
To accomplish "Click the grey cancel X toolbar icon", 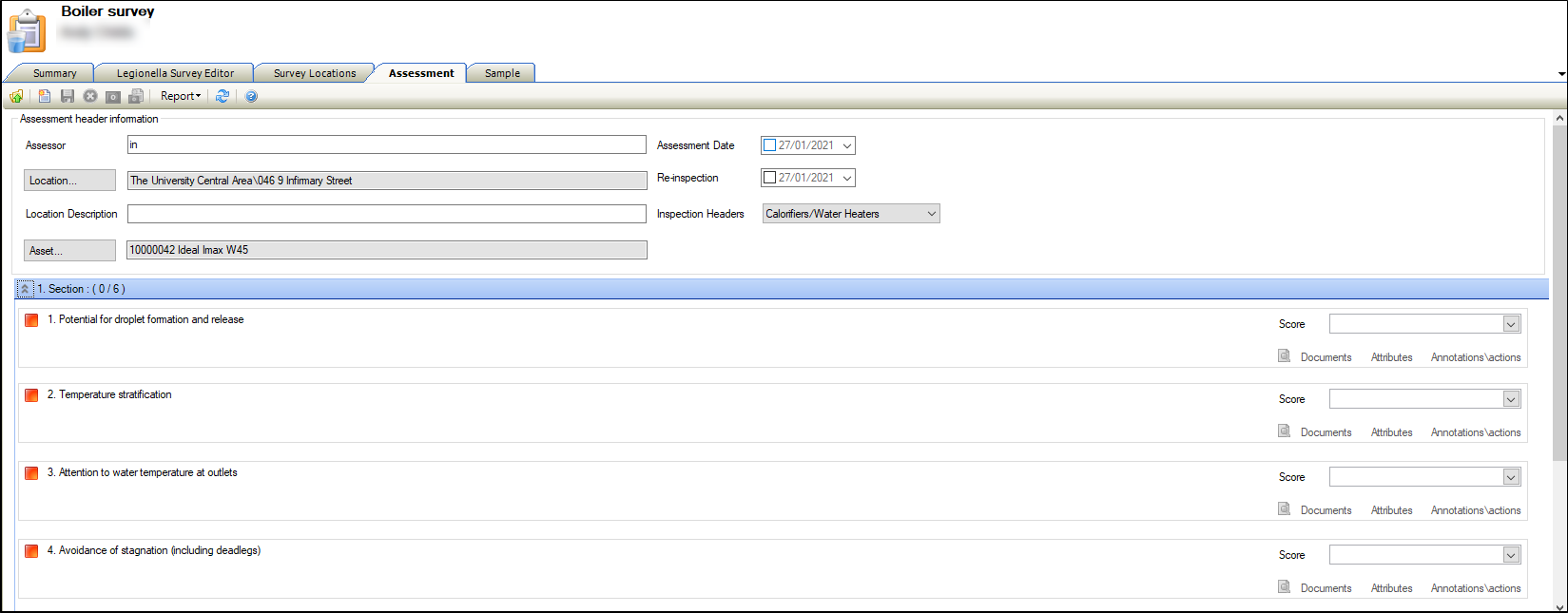I will tap(90, 96).
